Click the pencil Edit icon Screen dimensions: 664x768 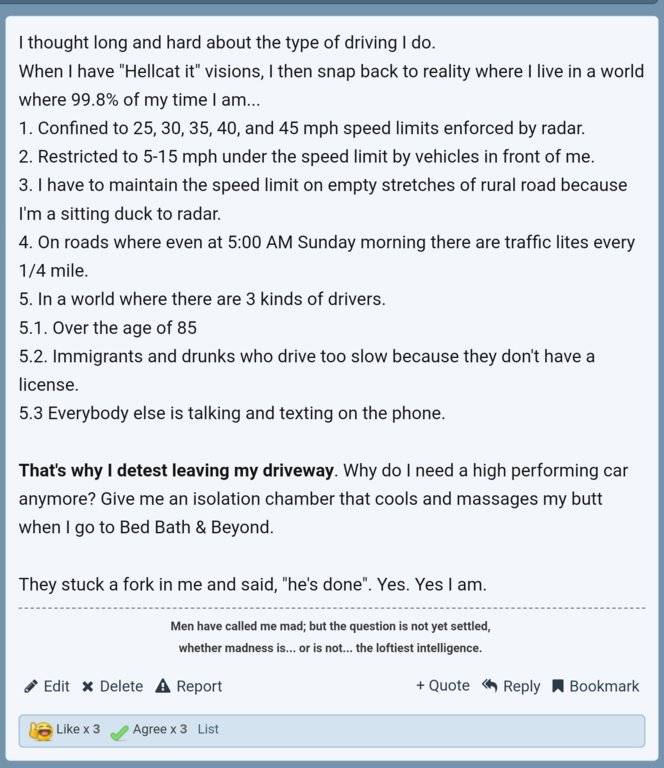point(31,686)
